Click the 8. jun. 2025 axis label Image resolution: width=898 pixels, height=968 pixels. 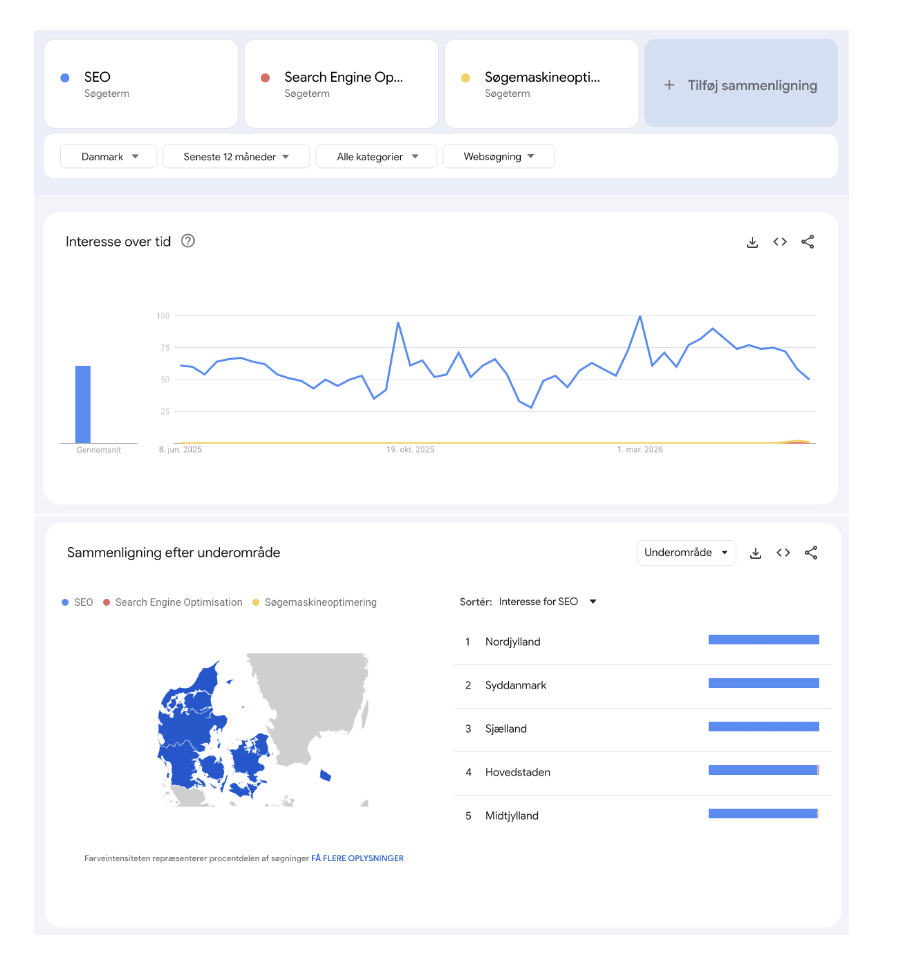pos(180,449)
